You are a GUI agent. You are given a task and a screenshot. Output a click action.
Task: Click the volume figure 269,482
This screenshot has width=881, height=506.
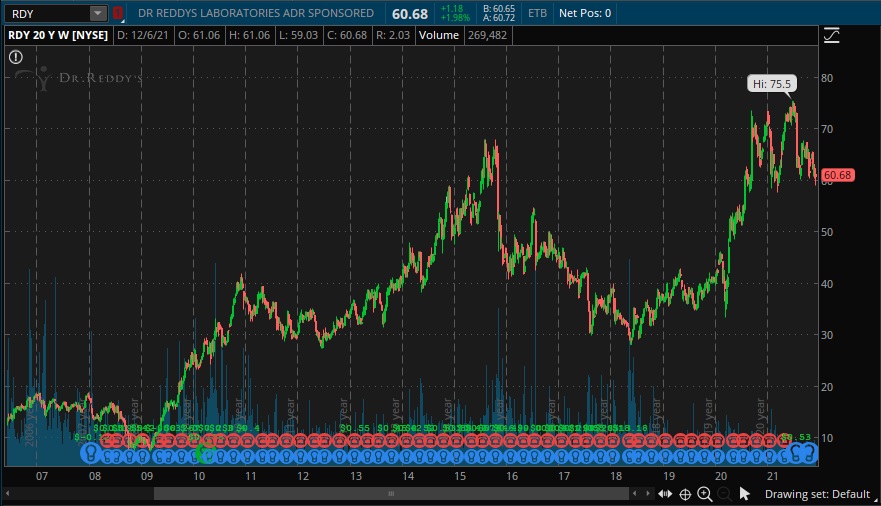click(487, 35)
